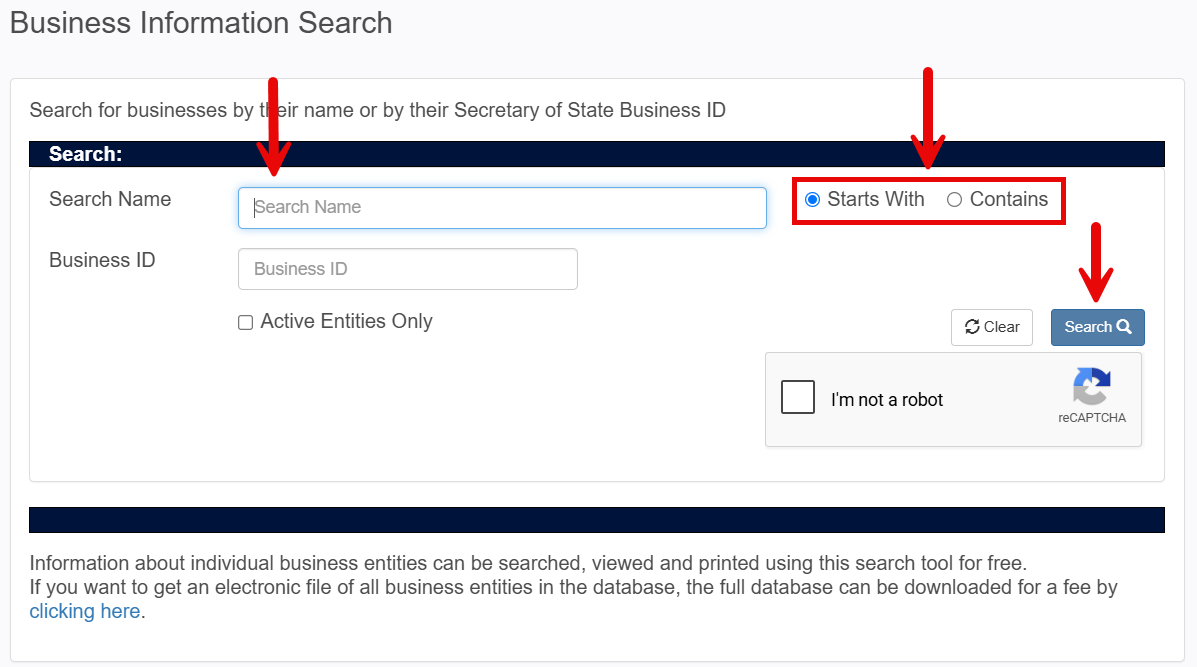The width and height of the screenshot is (1197, 667).
Task: Open the clicking here download link
Action: [x=85, y=611]
